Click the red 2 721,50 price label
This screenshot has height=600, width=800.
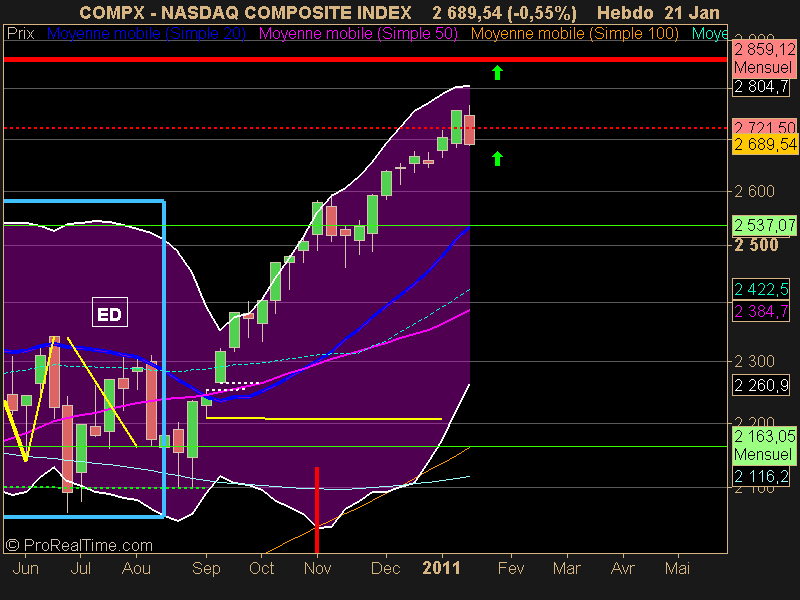tap(764, 127)
